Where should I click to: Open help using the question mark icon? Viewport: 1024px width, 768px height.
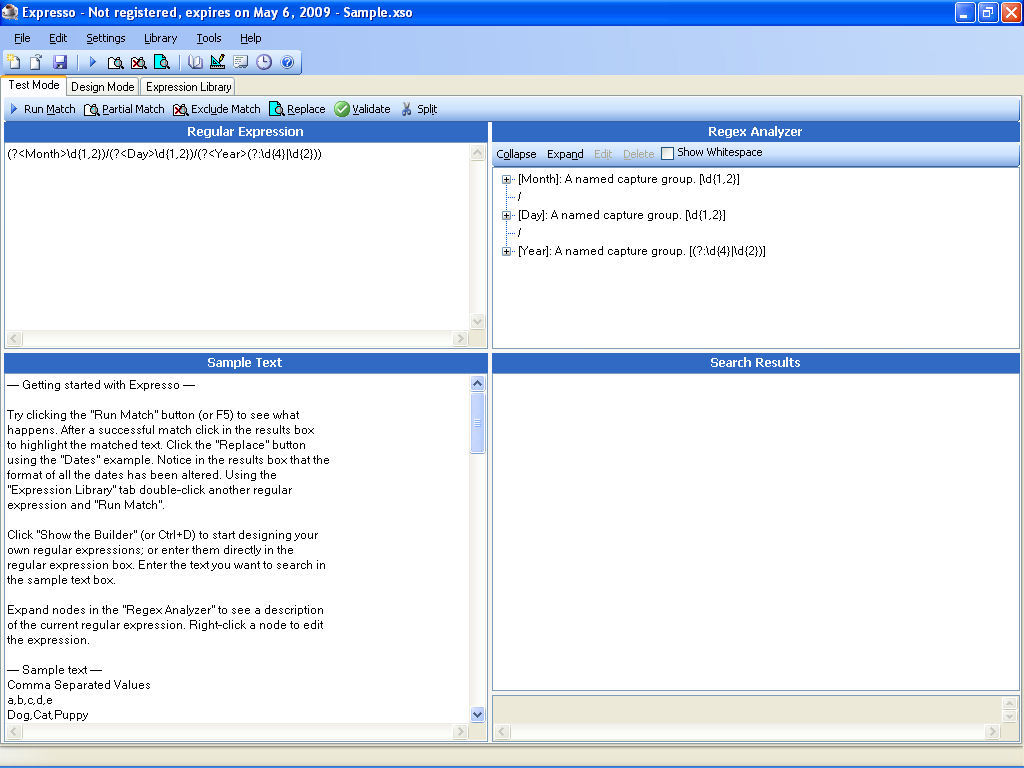tap(287, 61)
